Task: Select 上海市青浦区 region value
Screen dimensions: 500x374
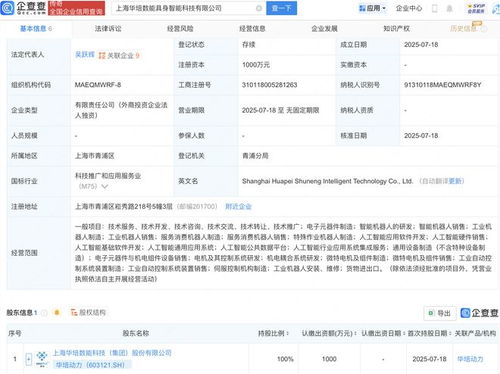Action: coord(95,156)
